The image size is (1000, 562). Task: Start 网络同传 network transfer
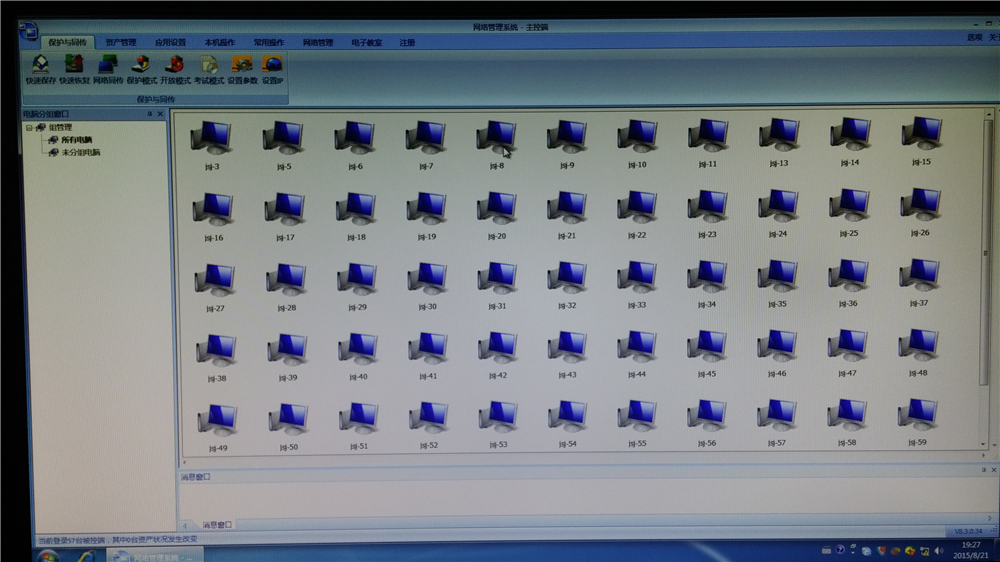pos(108,68)
